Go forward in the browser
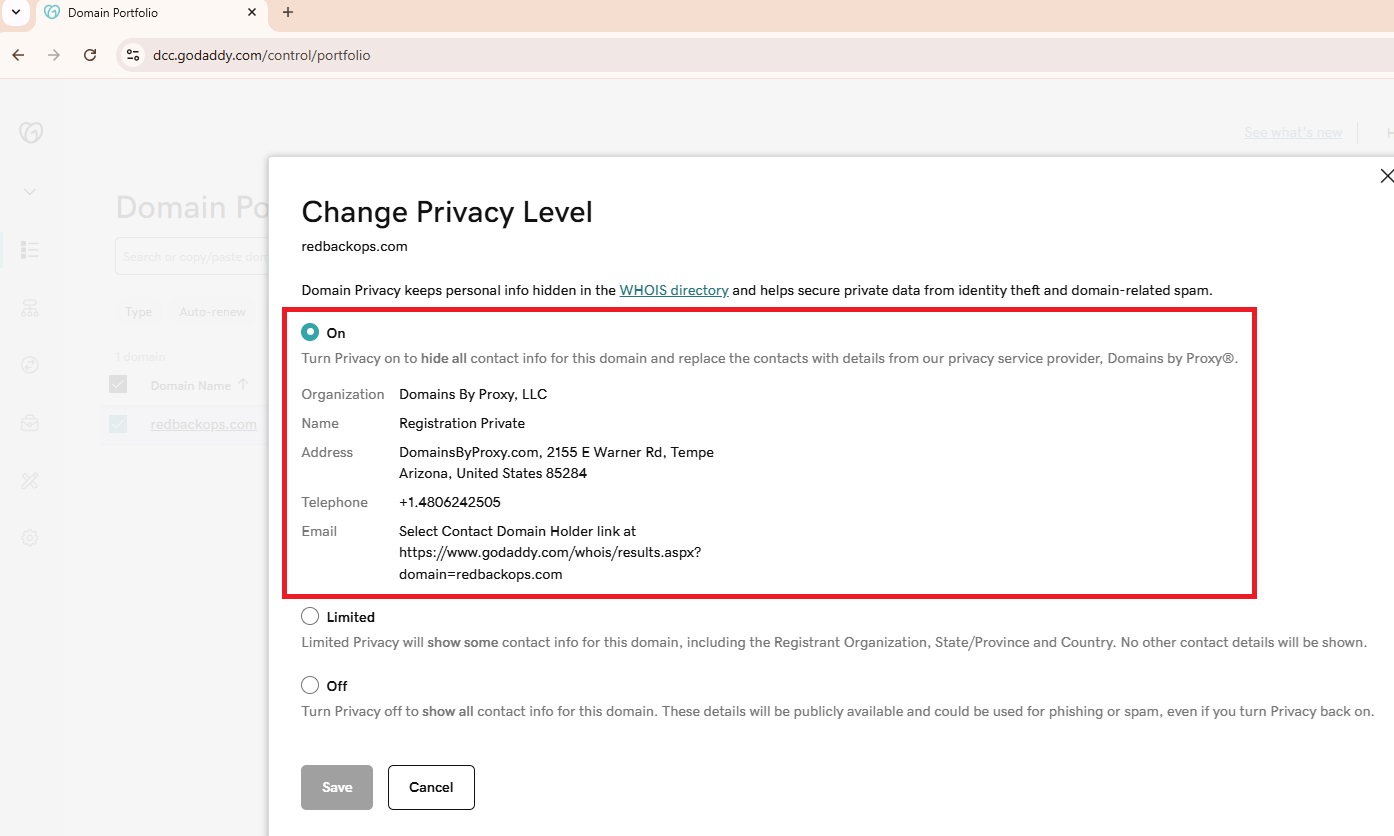1394x836 pixels. (x=54, y=55)
